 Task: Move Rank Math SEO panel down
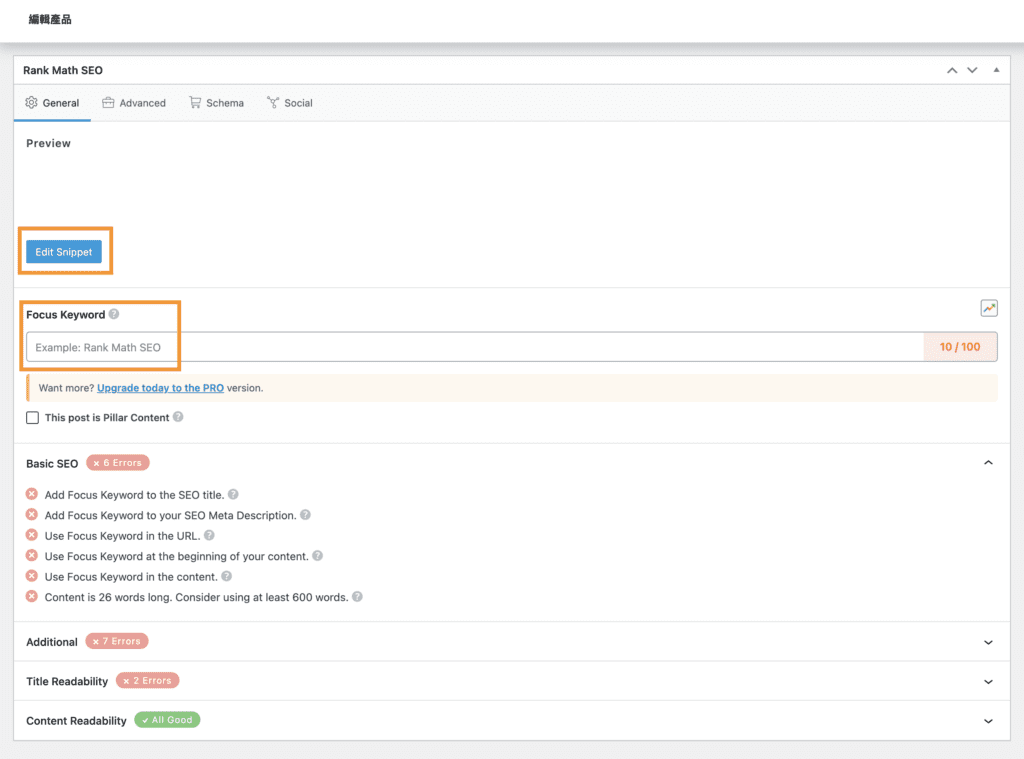coord(973,70)
